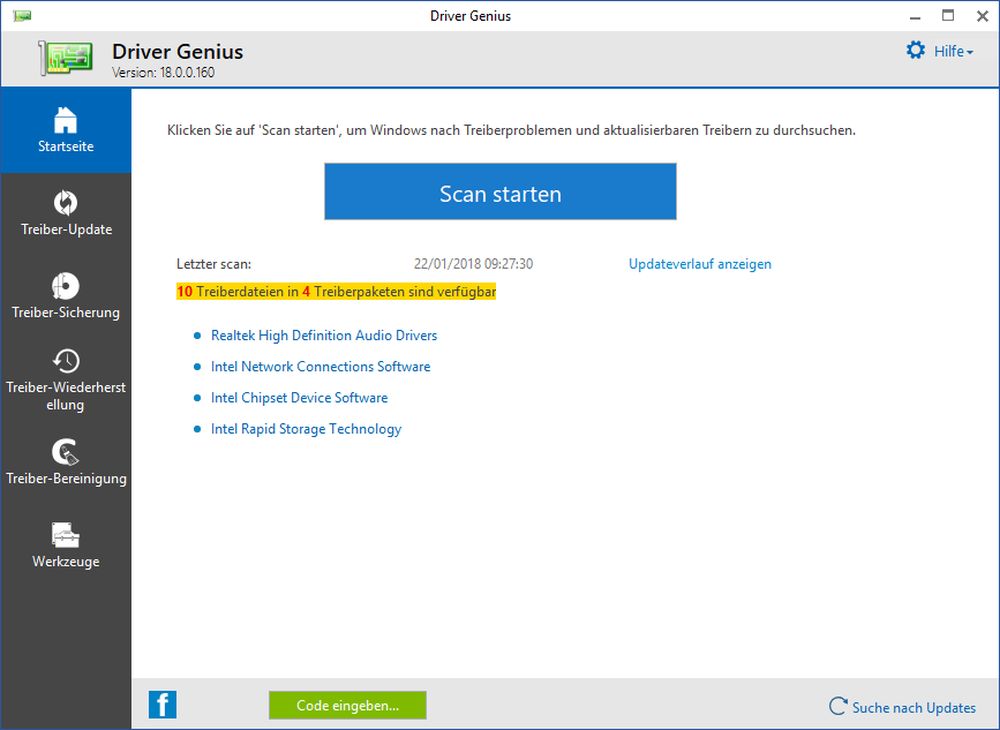
Task: Open the Werkzeuge toolbox icon
Action: tap(65, 535)
